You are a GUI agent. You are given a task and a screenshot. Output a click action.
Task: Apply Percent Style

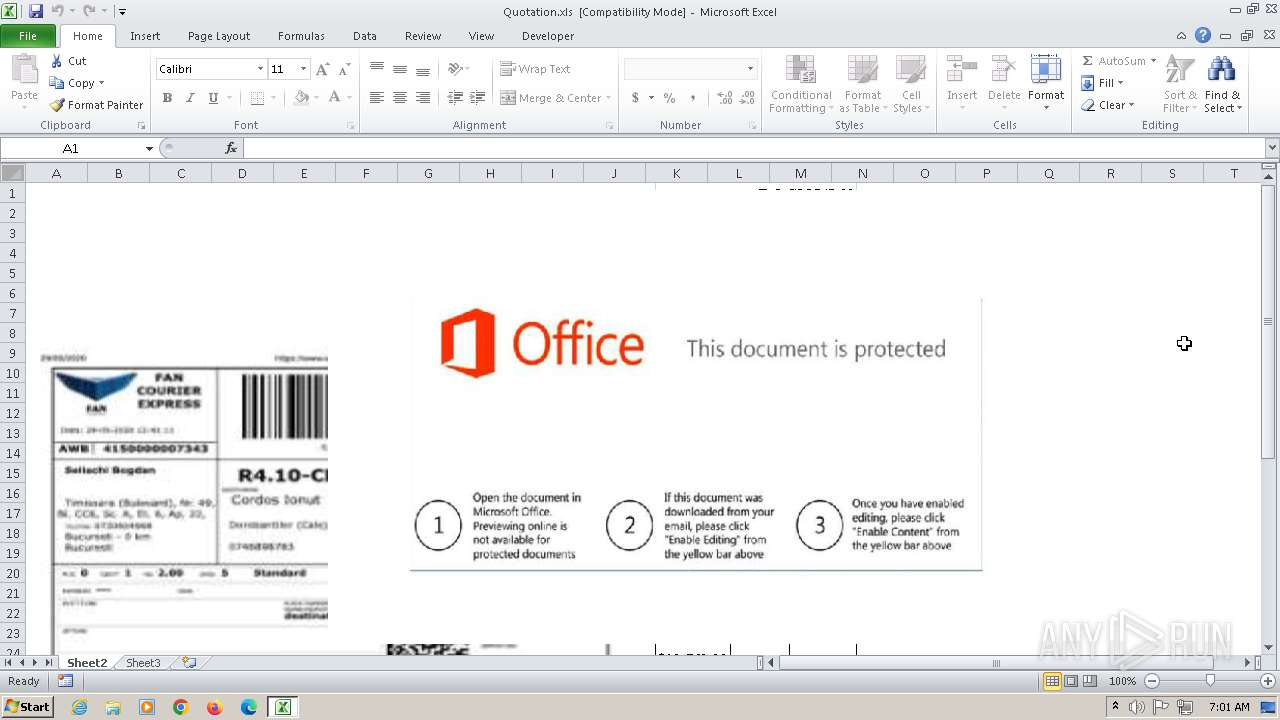(x=669, y=98)
